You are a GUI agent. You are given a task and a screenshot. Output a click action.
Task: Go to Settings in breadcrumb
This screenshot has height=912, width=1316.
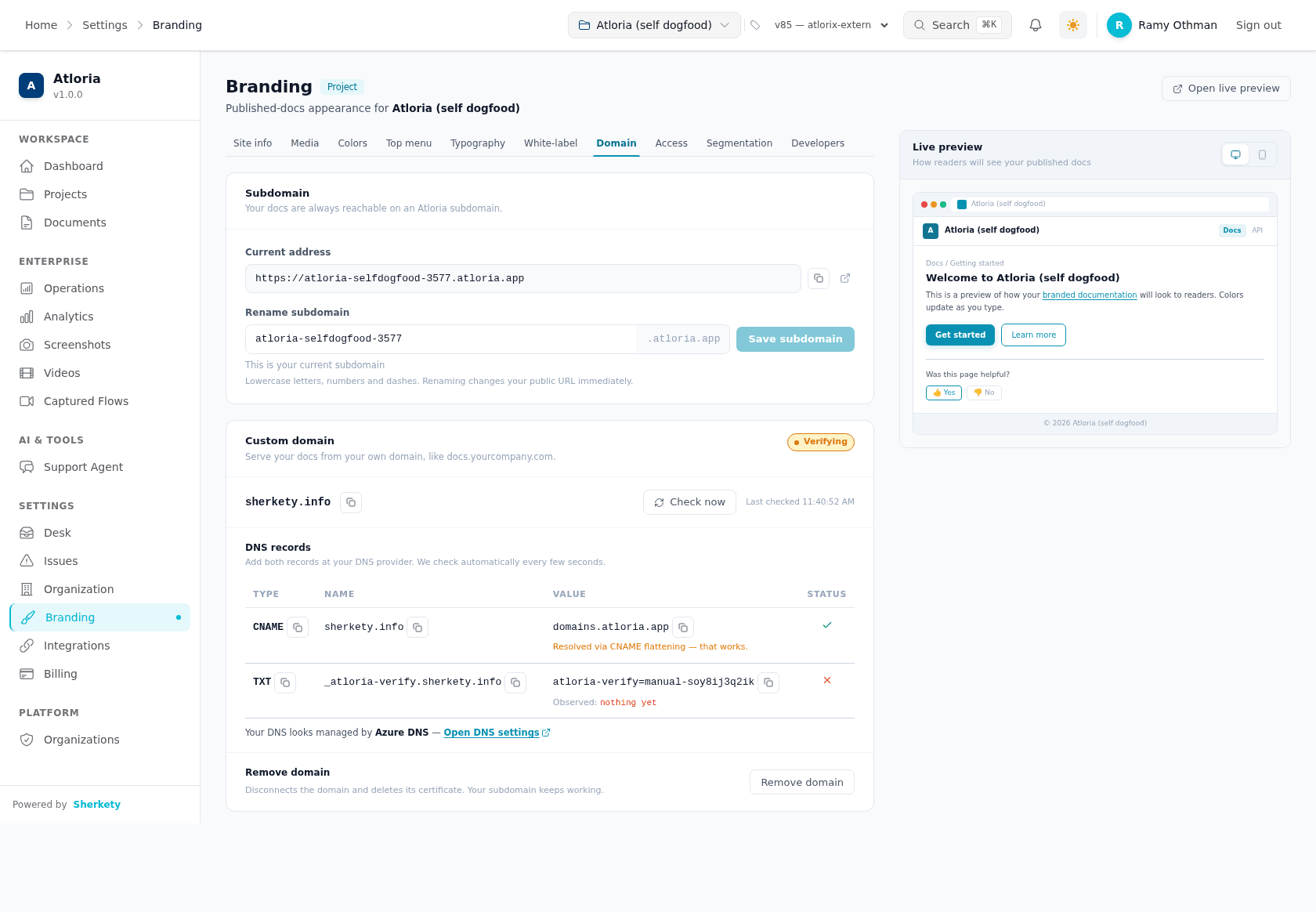click(x=105, y=25)
